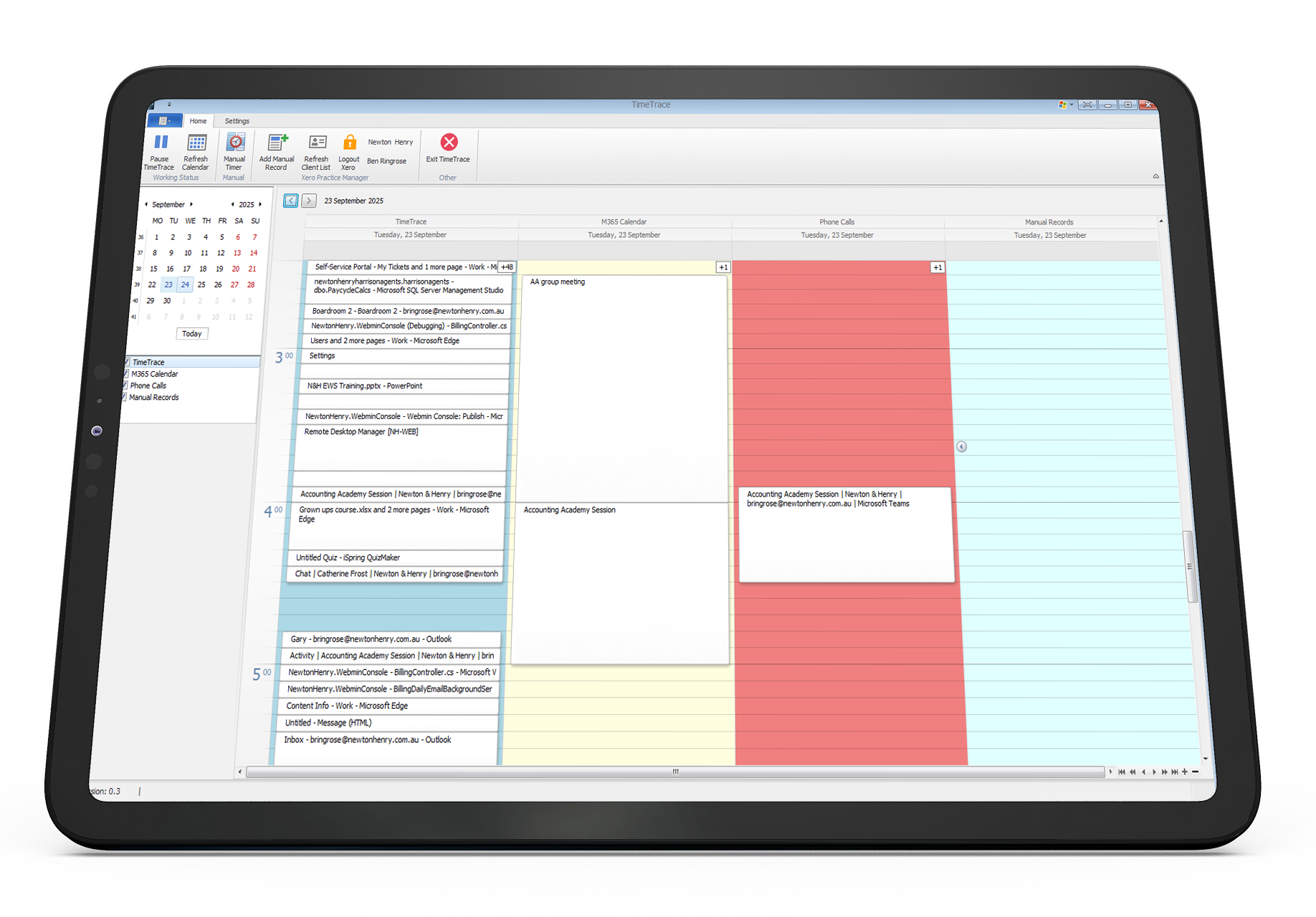Image resolution: width=1316 pixels, height=917 pixels.
Task: Select date 25 in the September calendar
Action: (x=201, y=284)
